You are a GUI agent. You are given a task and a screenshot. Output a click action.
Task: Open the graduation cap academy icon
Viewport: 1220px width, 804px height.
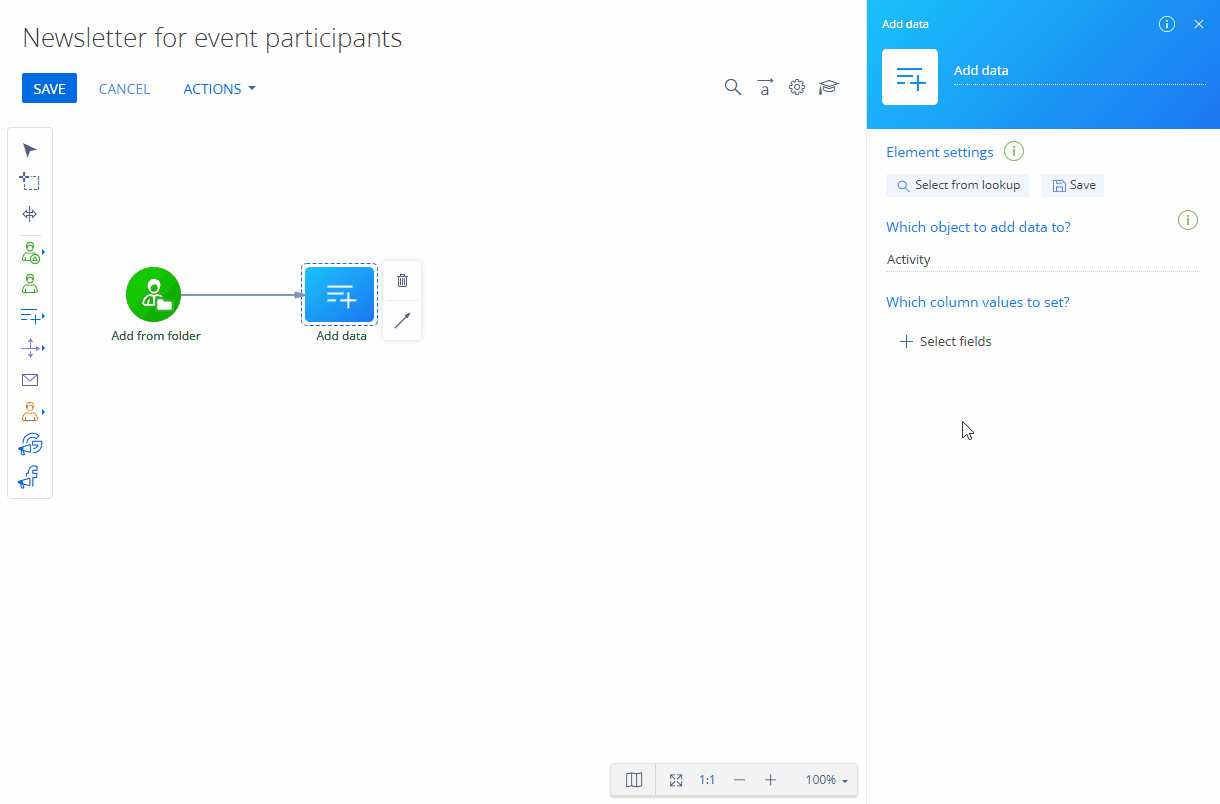coord(828,88)
